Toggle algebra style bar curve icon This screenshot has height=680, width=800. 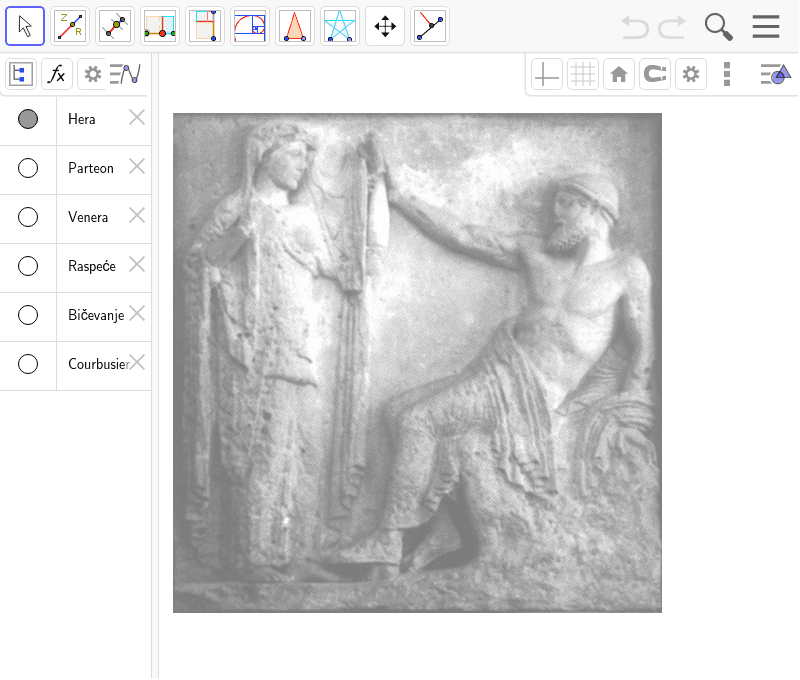126,74
